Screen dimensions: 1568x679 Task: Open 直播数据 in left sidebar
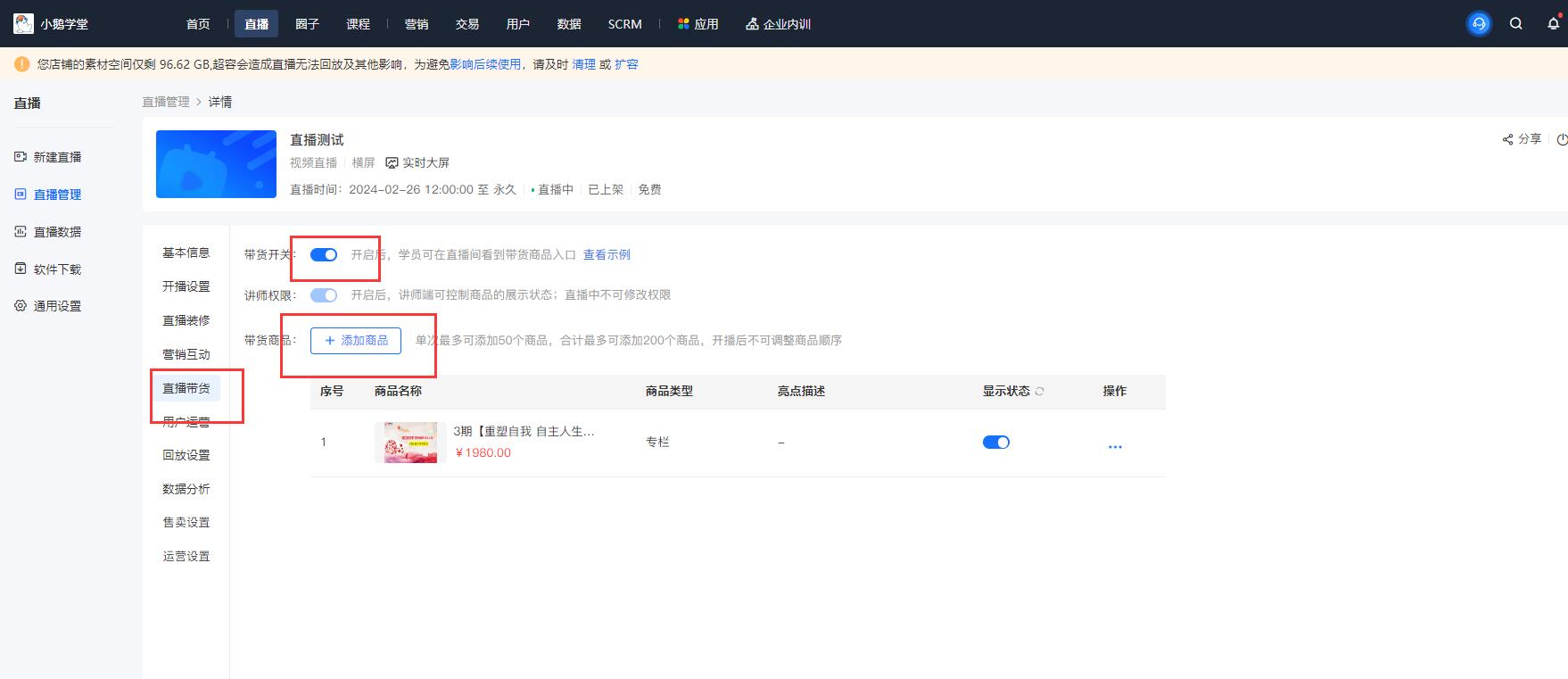point(57,232)
